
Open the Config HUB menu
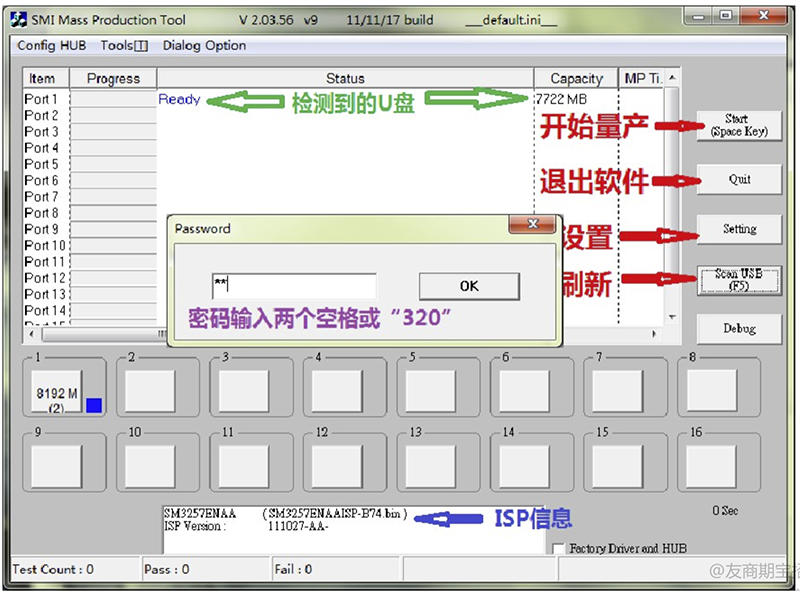click(52, 45)
